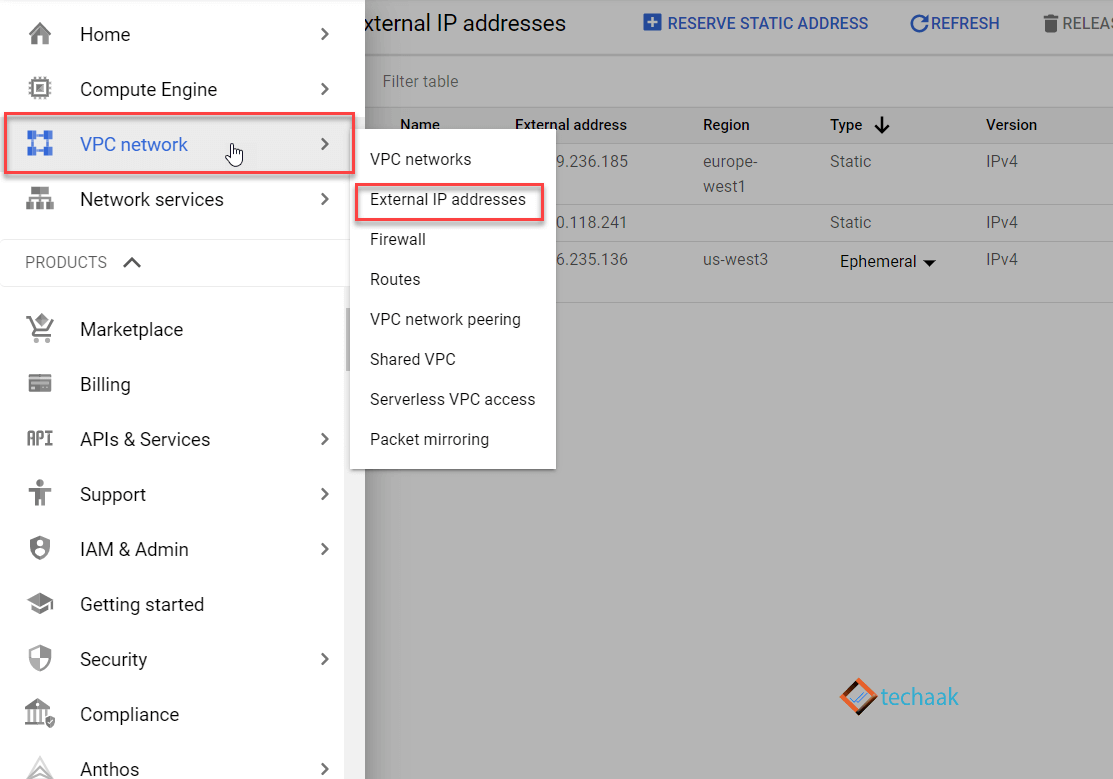Click the Support person icon
Image resolution: width=1113 pixels, height=779 pixels.
point(40,493)
